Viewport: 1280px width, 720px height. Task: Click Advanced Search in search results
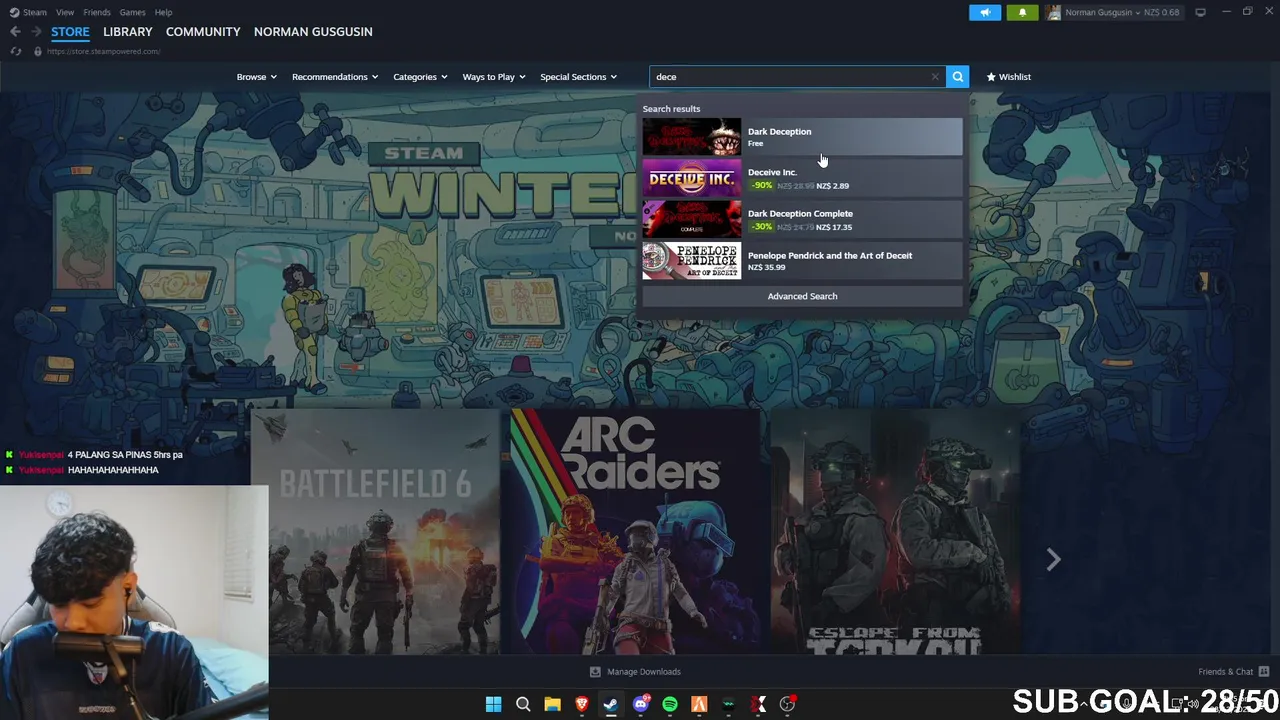802,296
